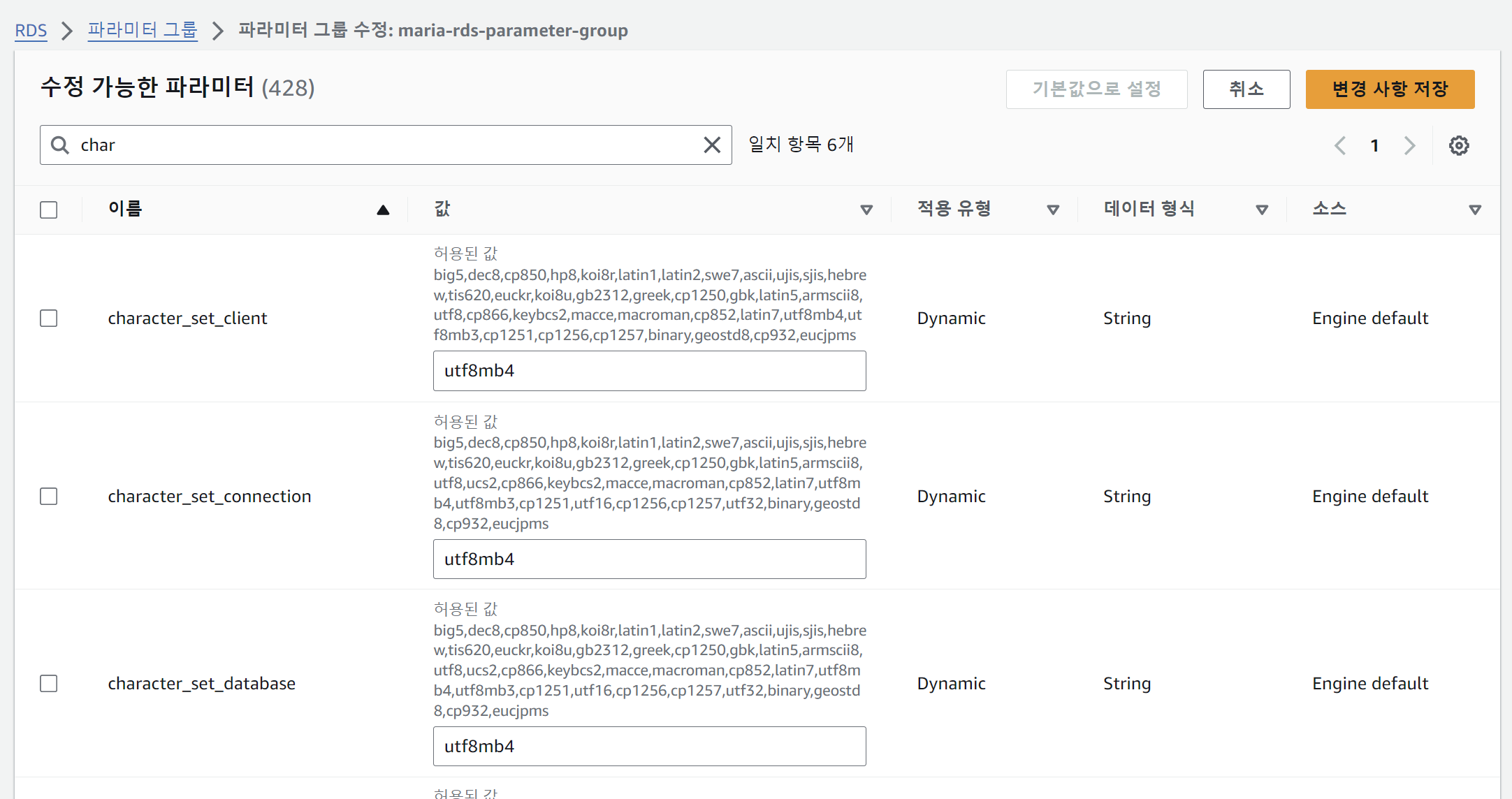Edit character_set_database value field

(649, 746)
